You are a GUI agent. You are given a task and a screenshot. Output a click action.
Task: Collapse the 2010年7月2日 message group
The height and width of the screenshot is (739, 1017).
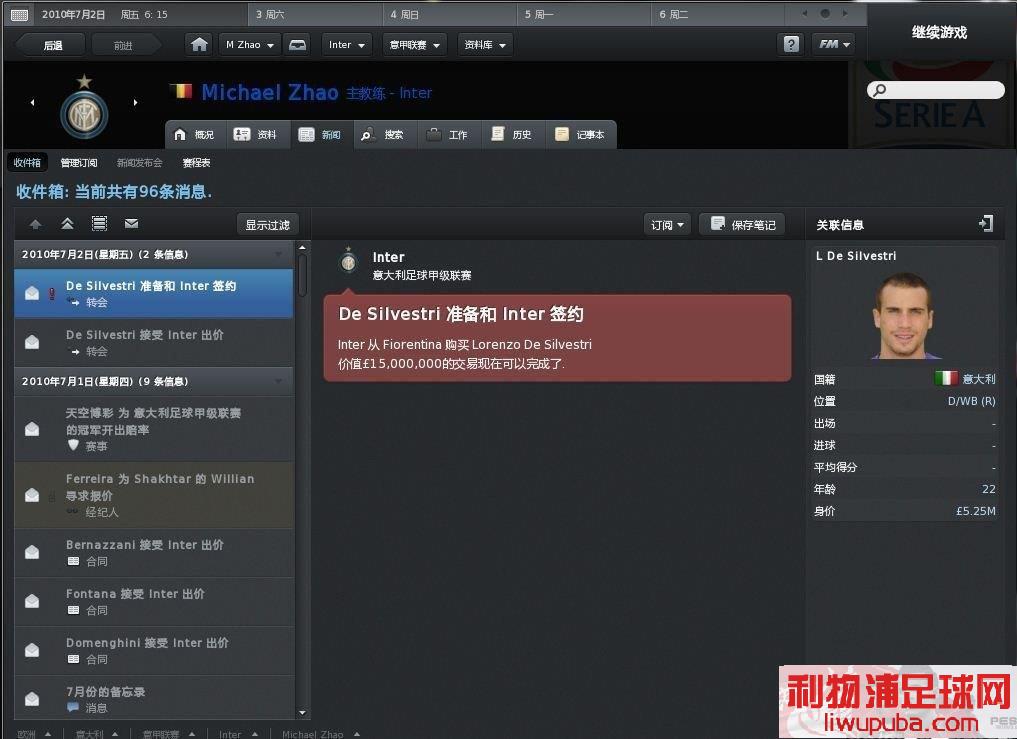coord(280,254)
